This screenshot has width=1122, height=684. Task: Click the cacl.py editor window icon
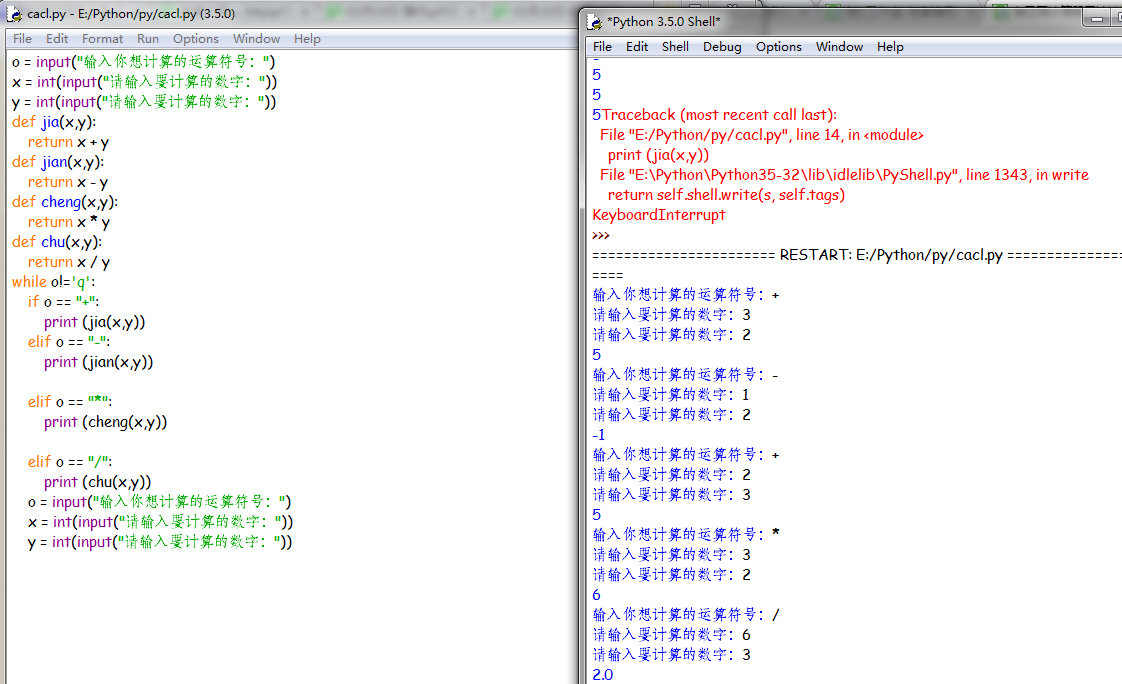coord(14,14)
